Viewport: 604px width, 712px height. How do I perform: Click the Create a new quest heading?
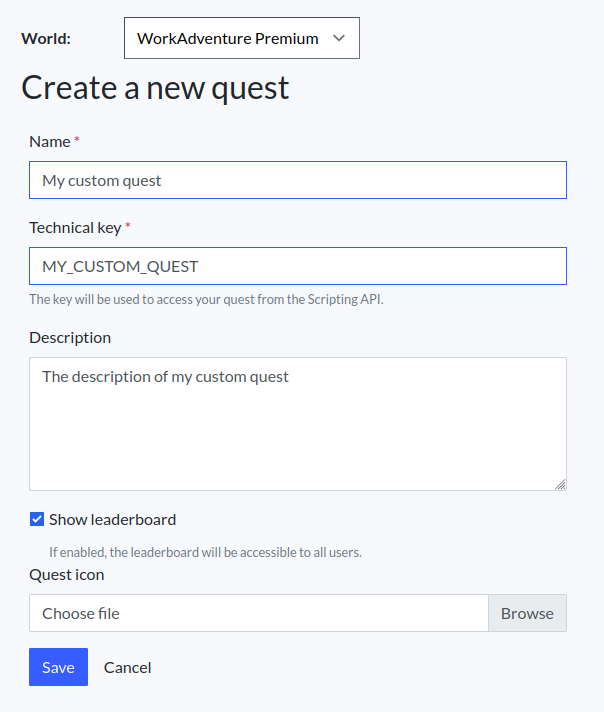click(155, 87)
